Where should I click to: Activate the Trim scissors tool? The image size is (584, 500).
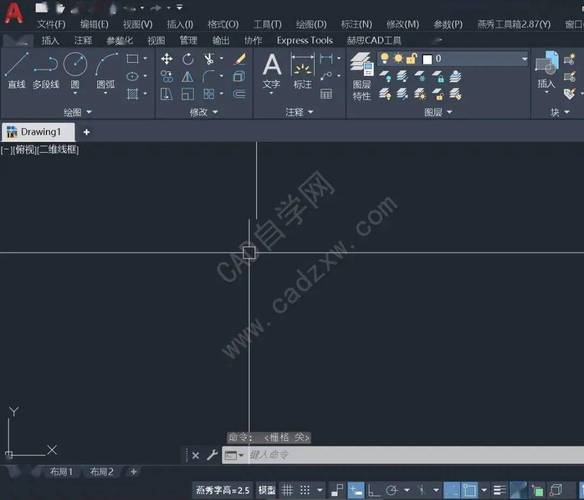[209, 59]
